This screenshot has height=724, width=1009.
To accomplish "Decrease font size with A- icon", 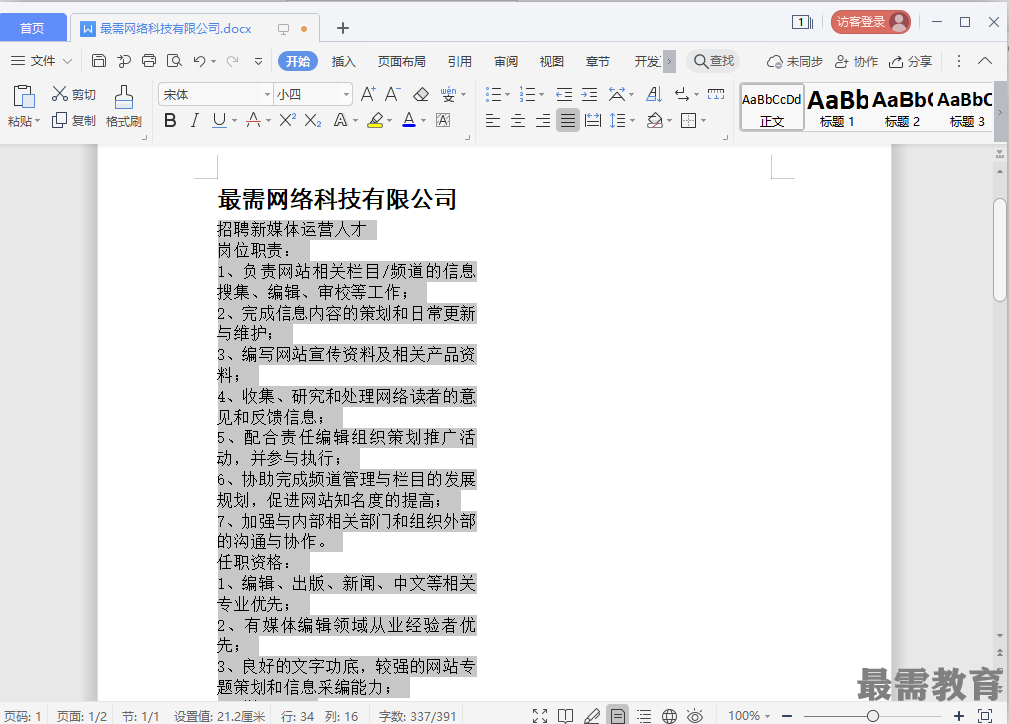I will tap(393, 95).
